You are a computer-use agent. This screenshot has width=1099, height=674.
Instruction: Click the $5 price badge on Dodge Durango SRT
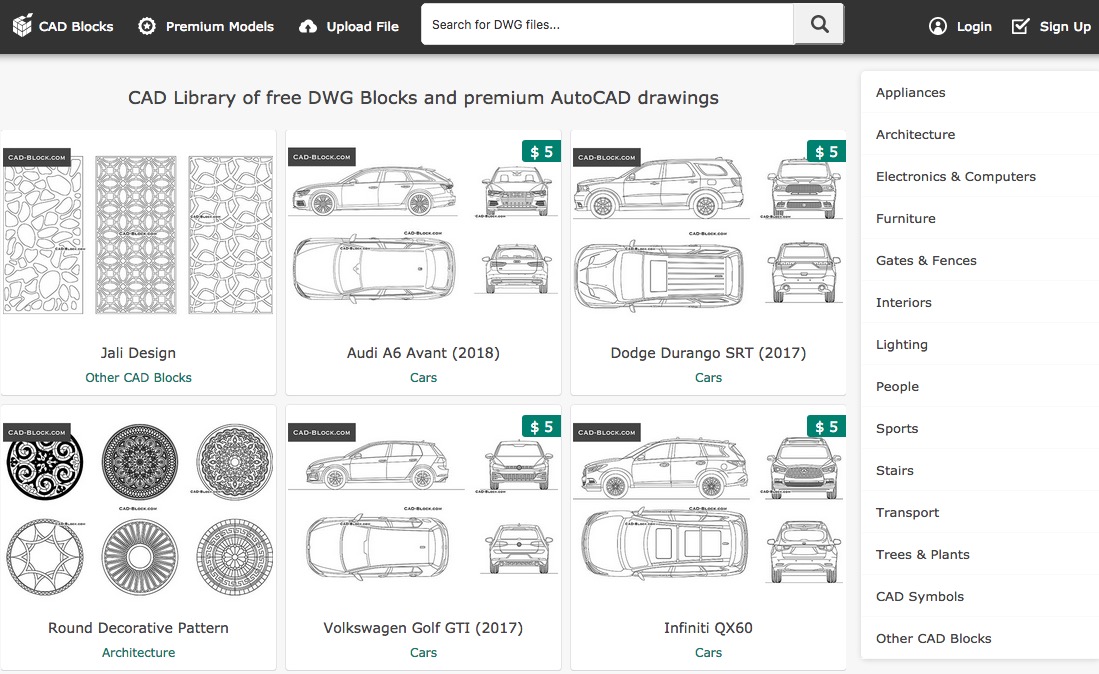826,151
